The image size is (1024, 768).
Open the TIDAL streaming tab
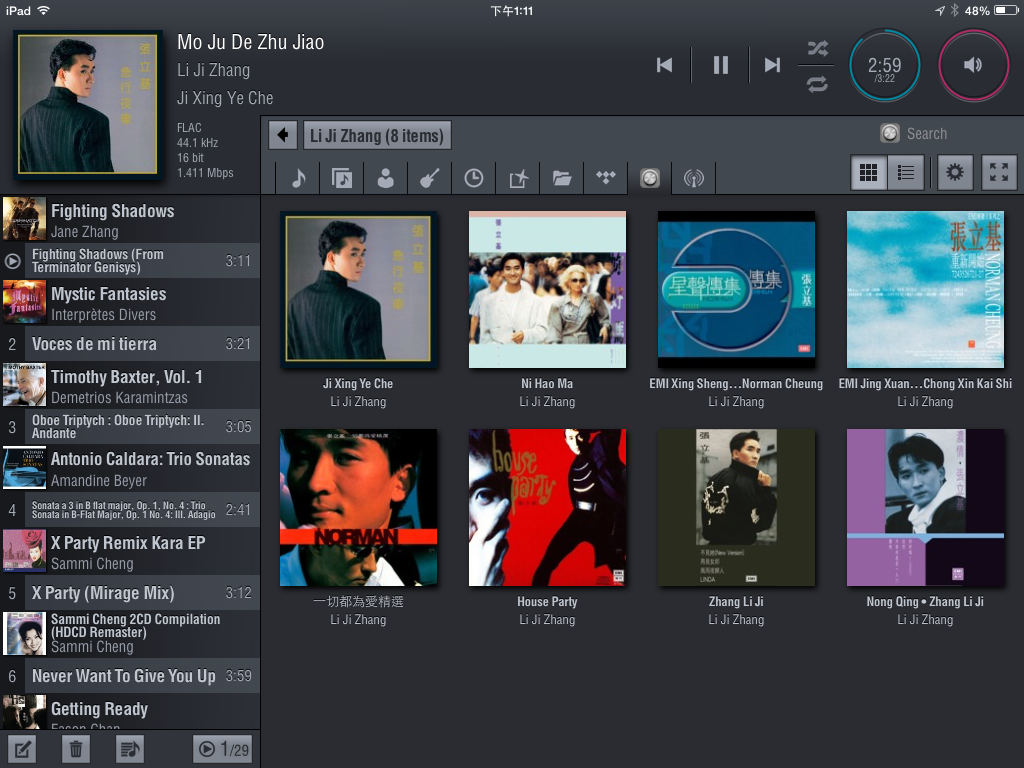[605, 178]
